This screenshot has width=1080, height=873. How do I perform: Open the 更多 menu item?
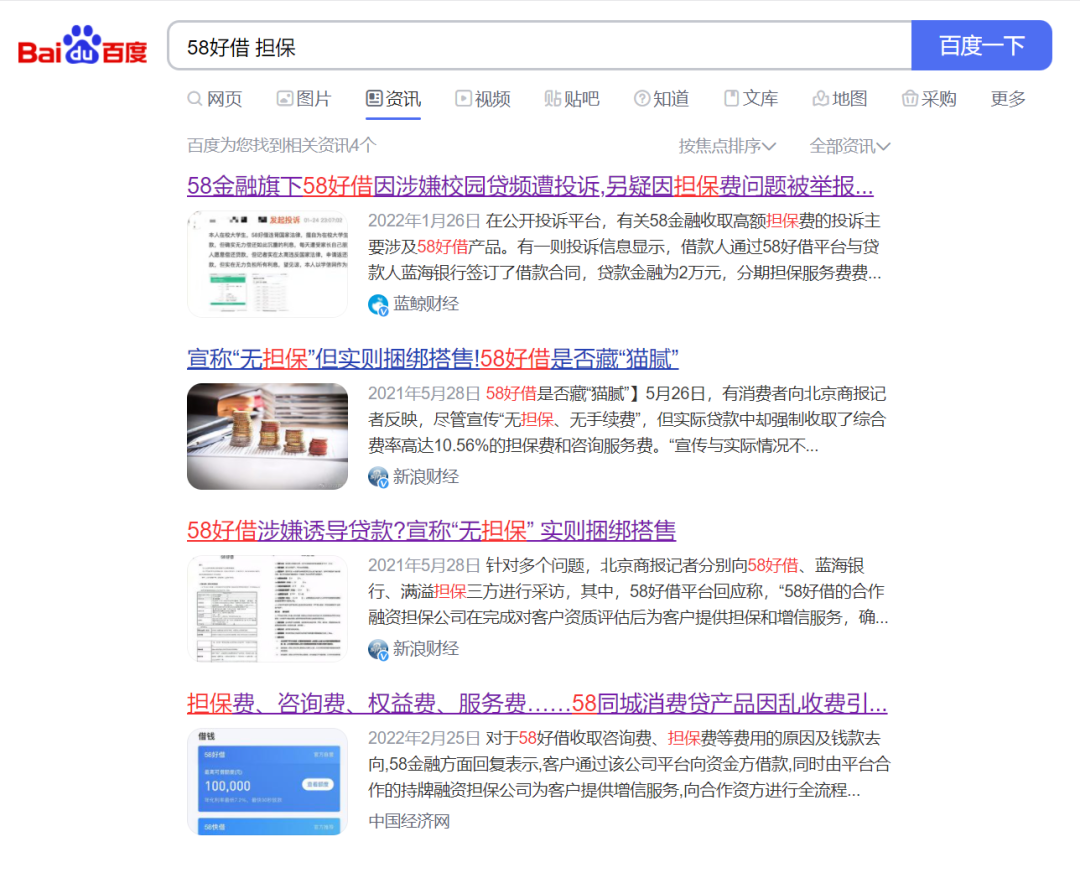(x=1008, y=99)
